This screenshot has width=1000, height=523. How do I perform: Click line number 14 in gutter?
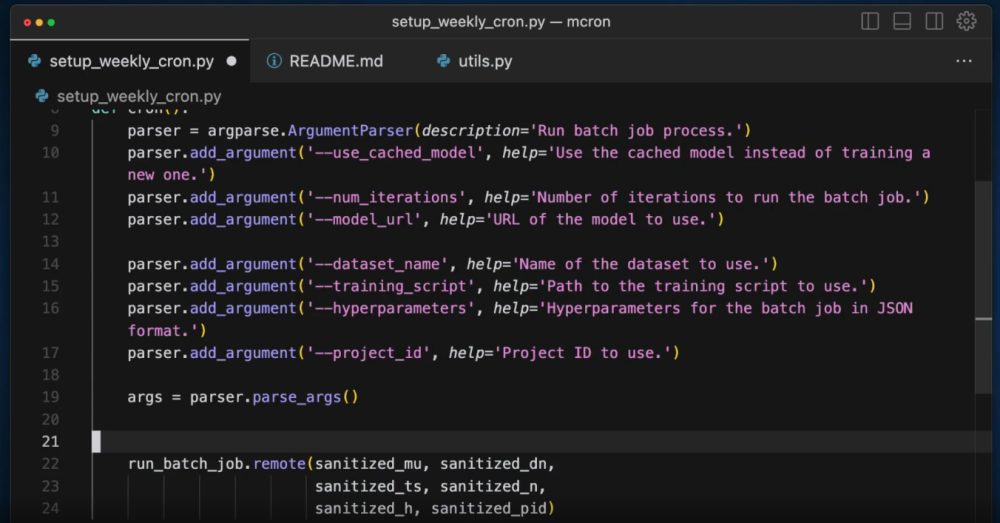click(50, 264)
